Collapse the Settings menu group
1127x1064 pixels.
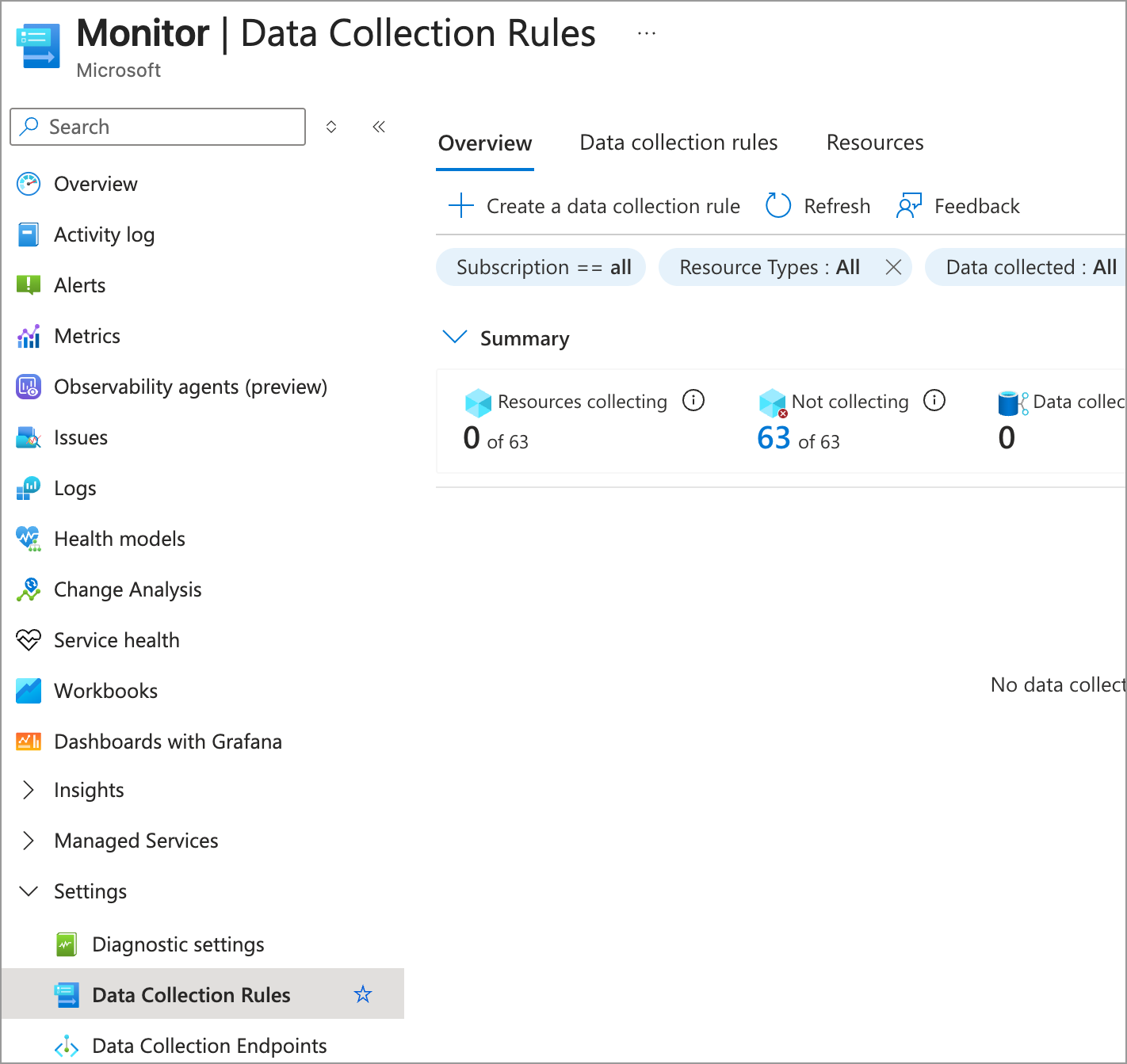[29, 891]
